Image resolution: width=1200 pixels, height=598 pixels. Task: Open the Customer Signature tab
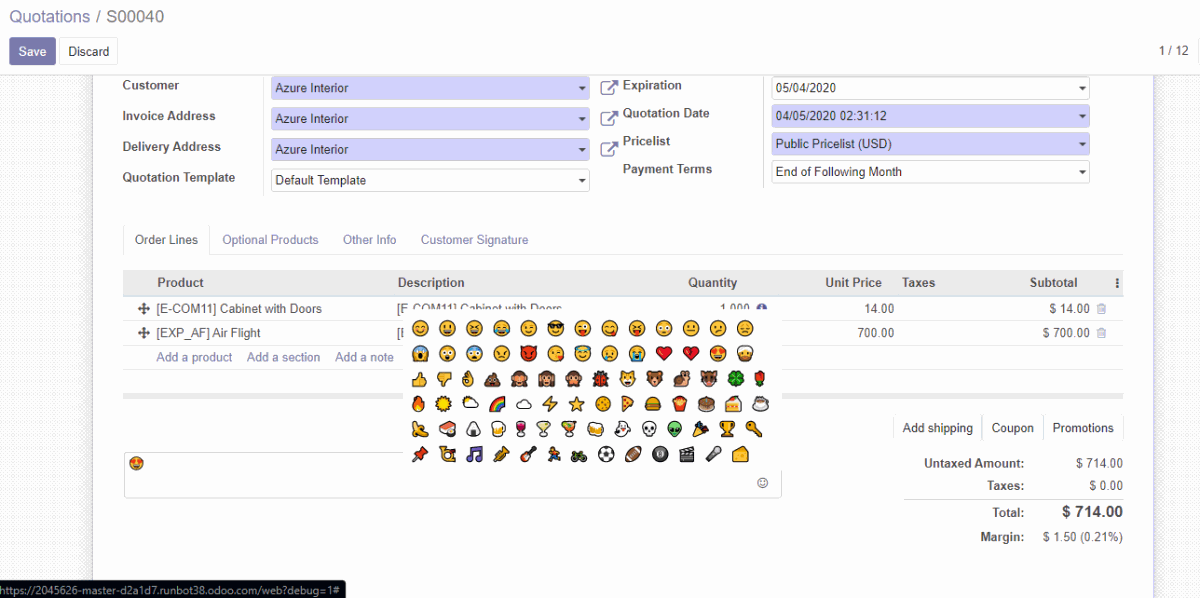pyautogui.click(x=474, y=240)
